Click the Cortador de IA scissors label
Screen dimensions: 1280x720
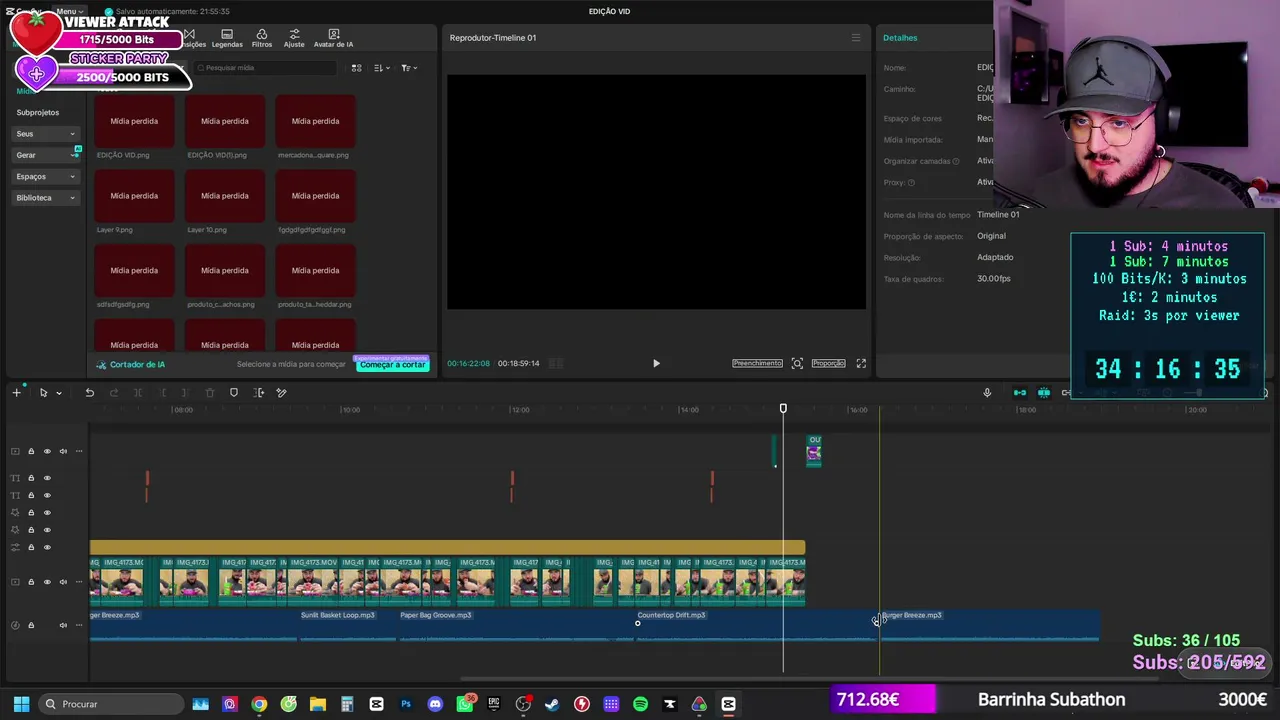tap(130, 365)
